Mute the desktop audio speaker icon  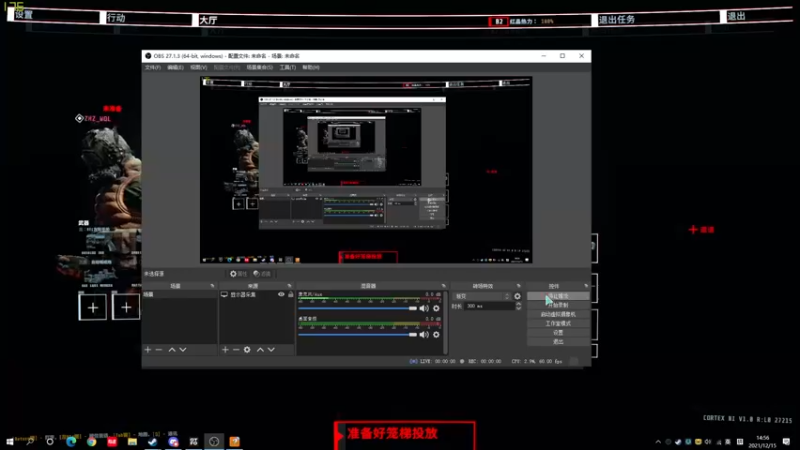(x=424, y=335)
